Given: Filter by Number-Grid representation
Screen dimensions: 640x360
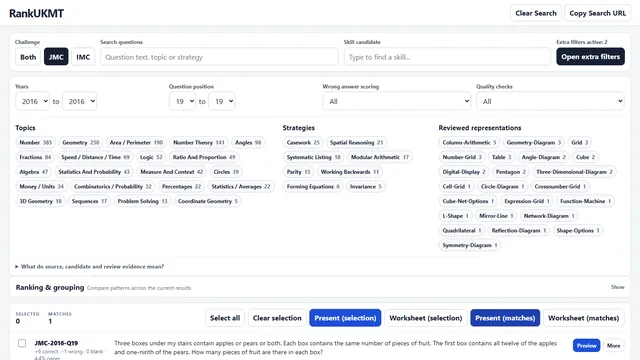Looking at the screenshot, I should click(x=462, y=157).
